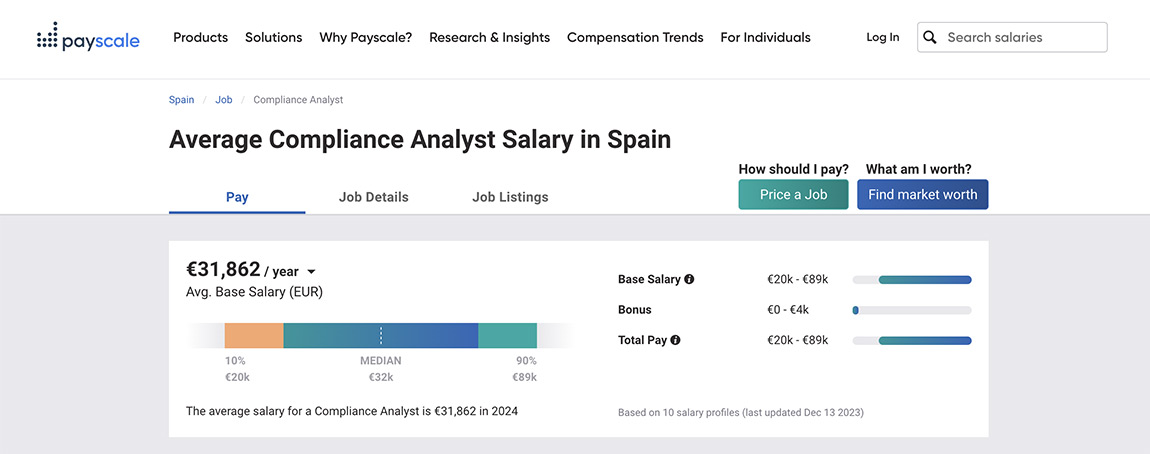1150x454 pixels.
Task: Open the Products menu
Action: click(x=200, y=37)
